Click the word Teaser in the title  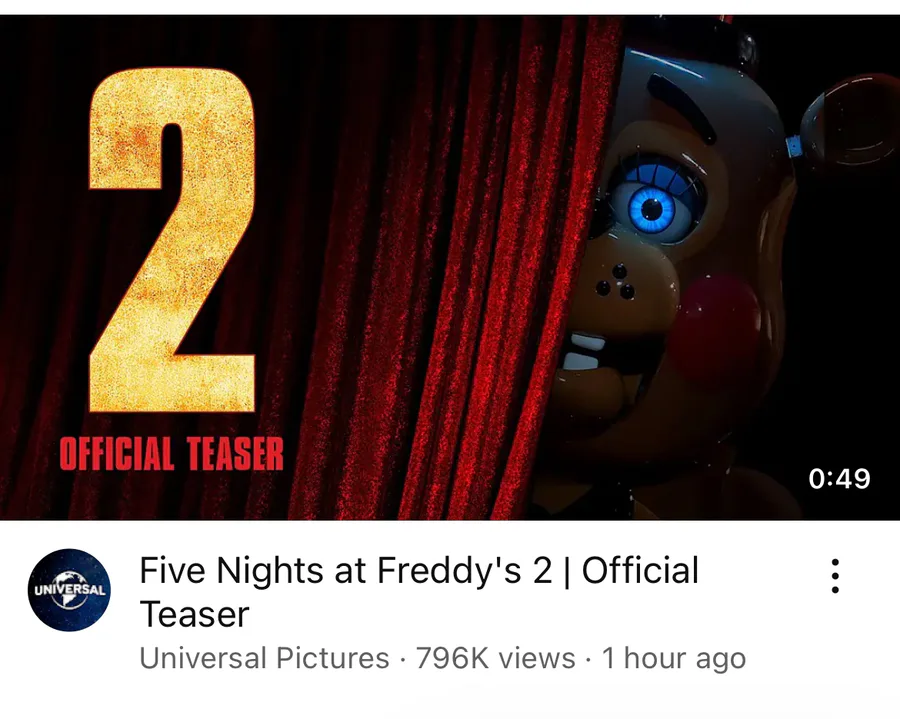194,613
